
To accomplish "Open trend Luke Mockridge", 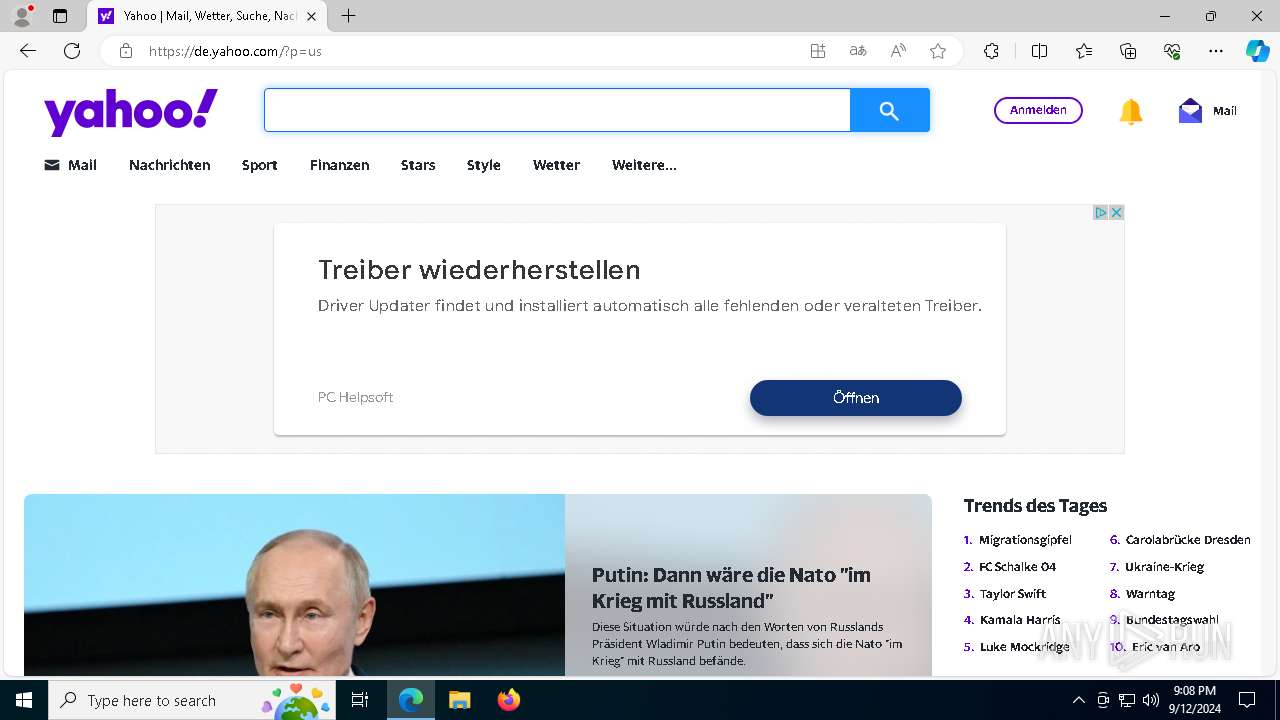I will pyautogui.click(x=1025, y=647).
